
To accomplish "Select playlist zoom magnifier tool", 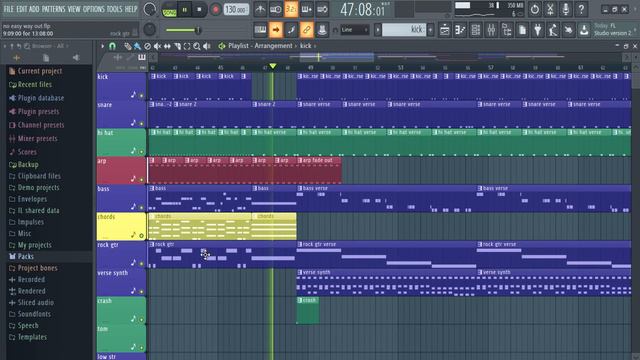I will tap(197, 46).
